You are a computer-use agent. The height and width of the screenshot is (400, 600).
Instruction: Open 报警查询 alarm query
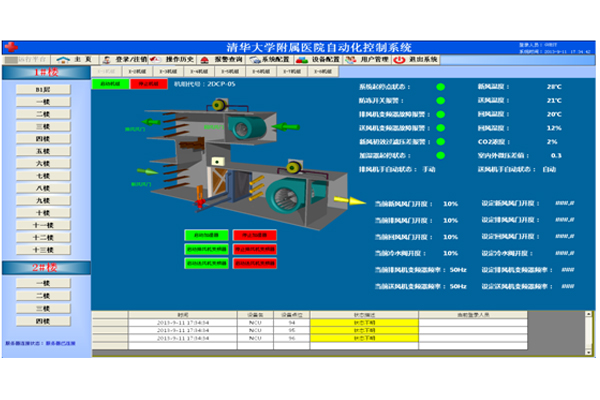point(221,59)
